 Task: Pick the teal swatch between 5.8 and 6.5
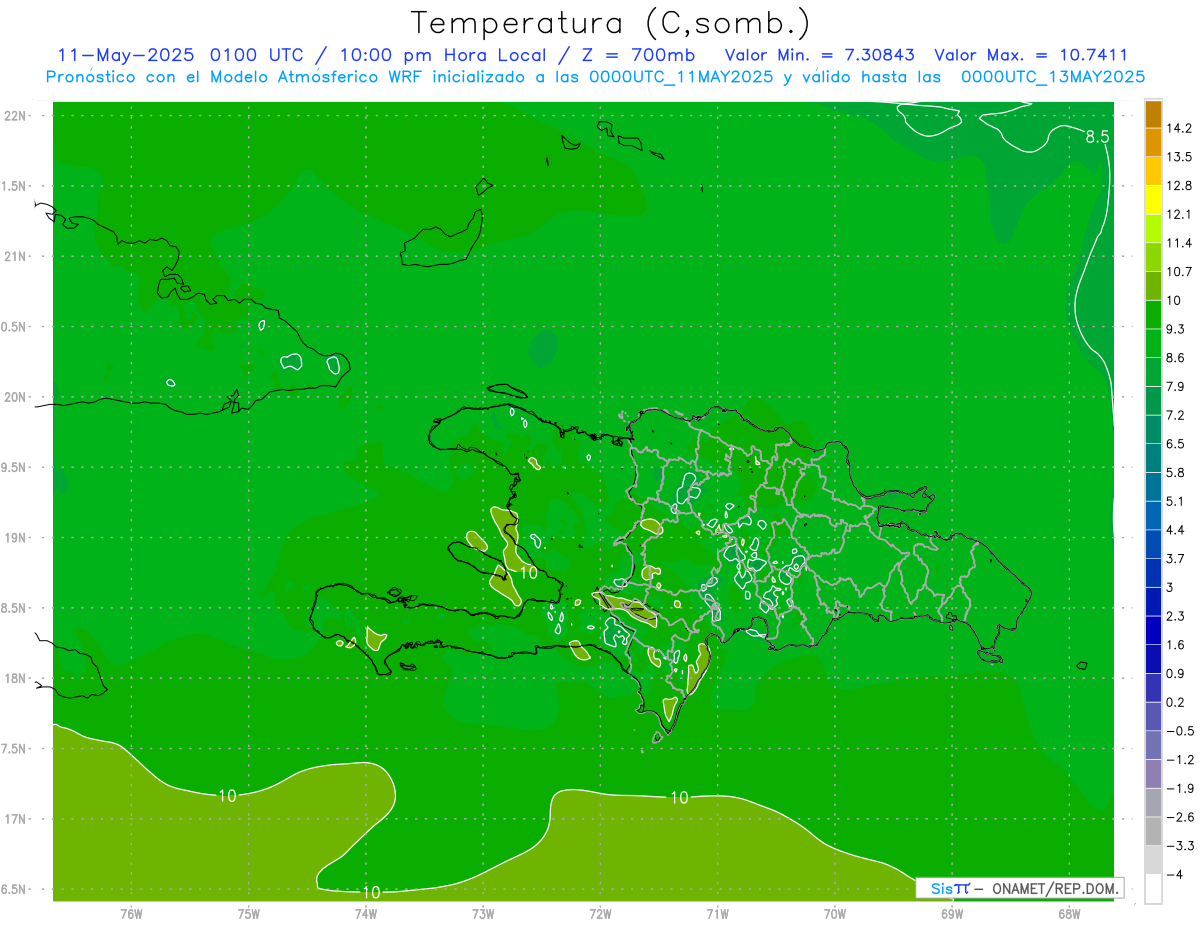point(1153,458)
